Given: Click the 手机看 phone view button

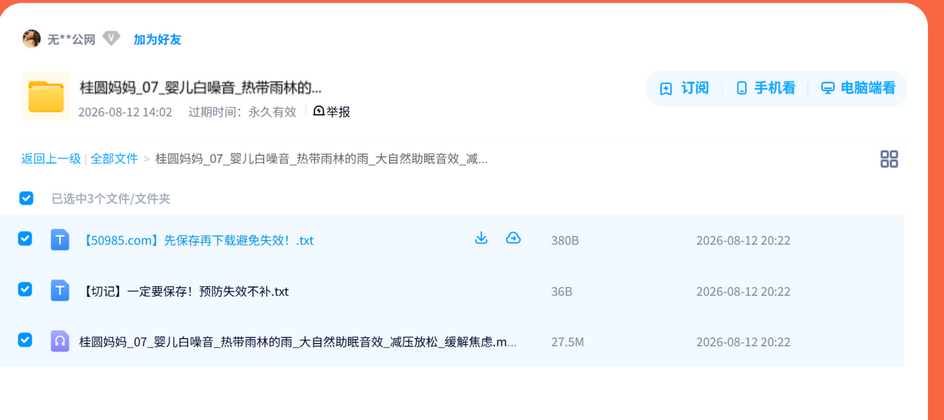Looking at the screenshot, I should pyautogui.click(x=765, y=88).
